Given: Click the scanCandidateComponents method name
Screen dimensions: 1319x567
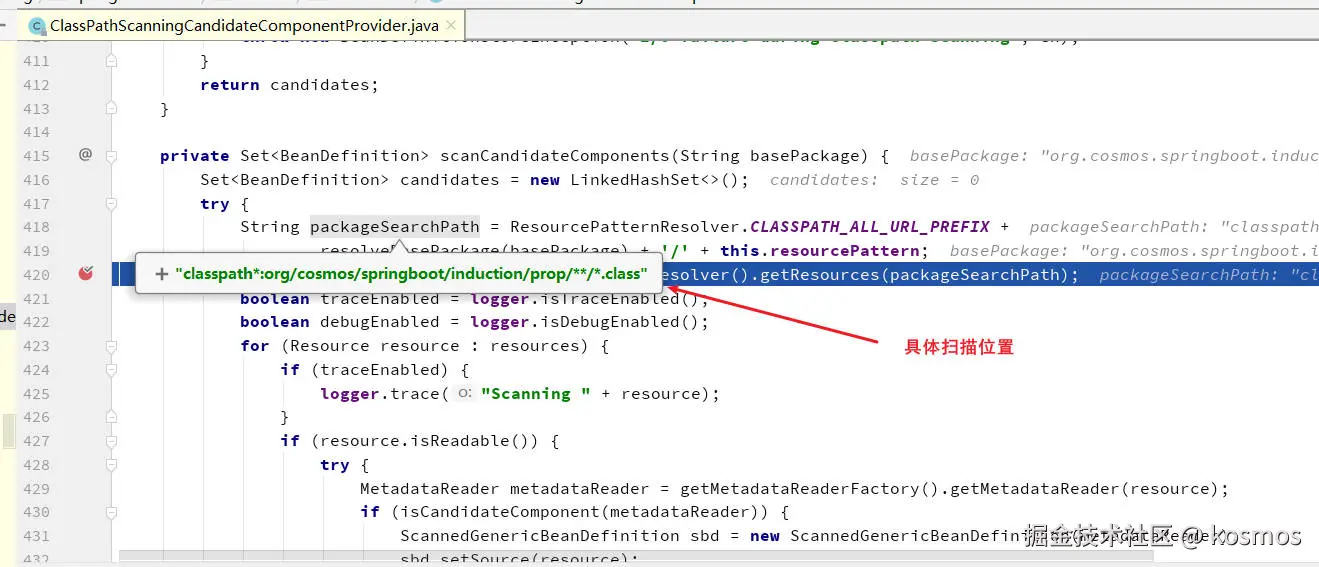Looking at the screenshot, I should click(x=555, y=156).
